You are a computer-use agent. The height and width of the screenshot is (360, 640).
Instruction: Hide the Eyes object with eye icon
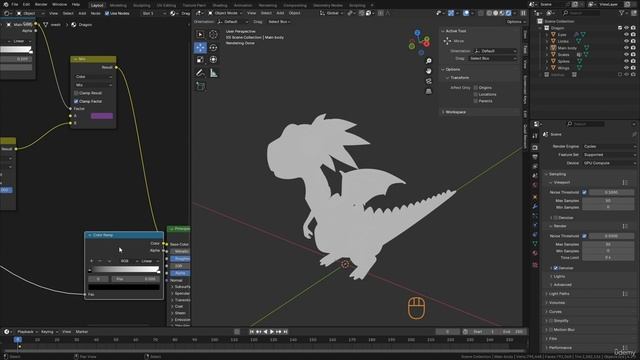click(x=627, y=35)
